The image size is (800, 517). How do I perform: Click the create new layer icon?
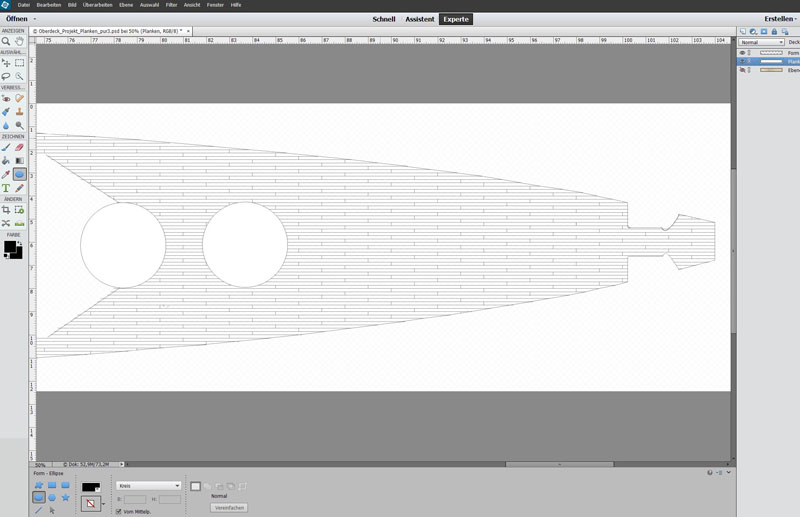point(743,31)
